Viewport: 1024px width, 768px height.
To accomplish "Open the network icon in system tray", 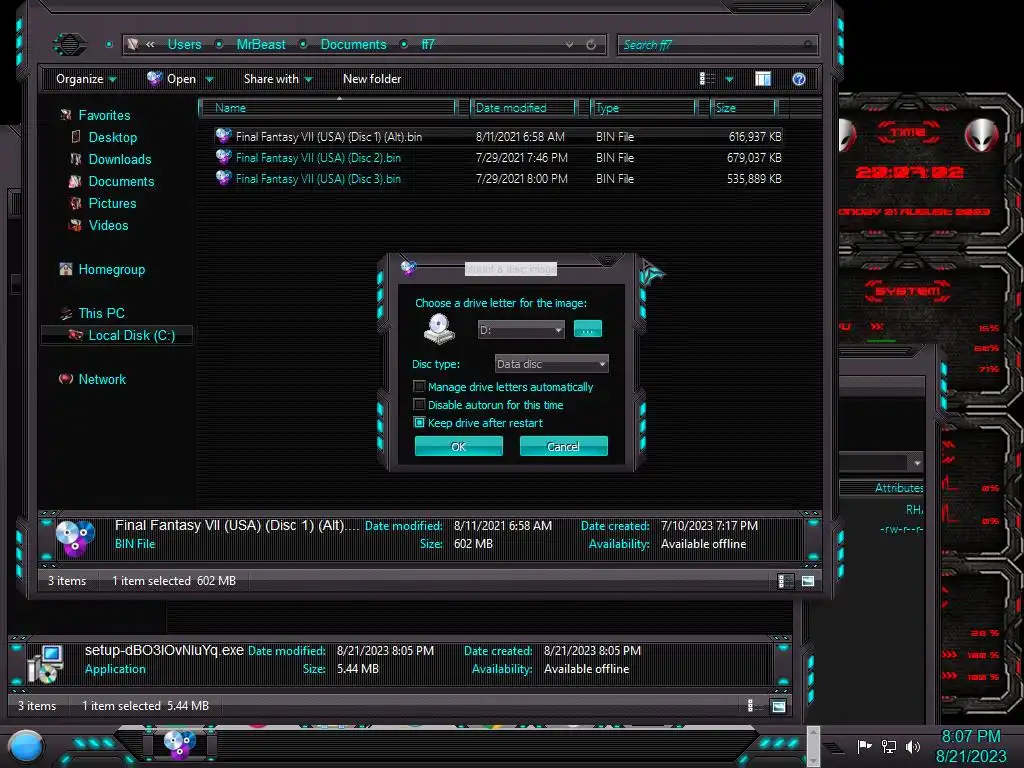I will pos(889,746).
